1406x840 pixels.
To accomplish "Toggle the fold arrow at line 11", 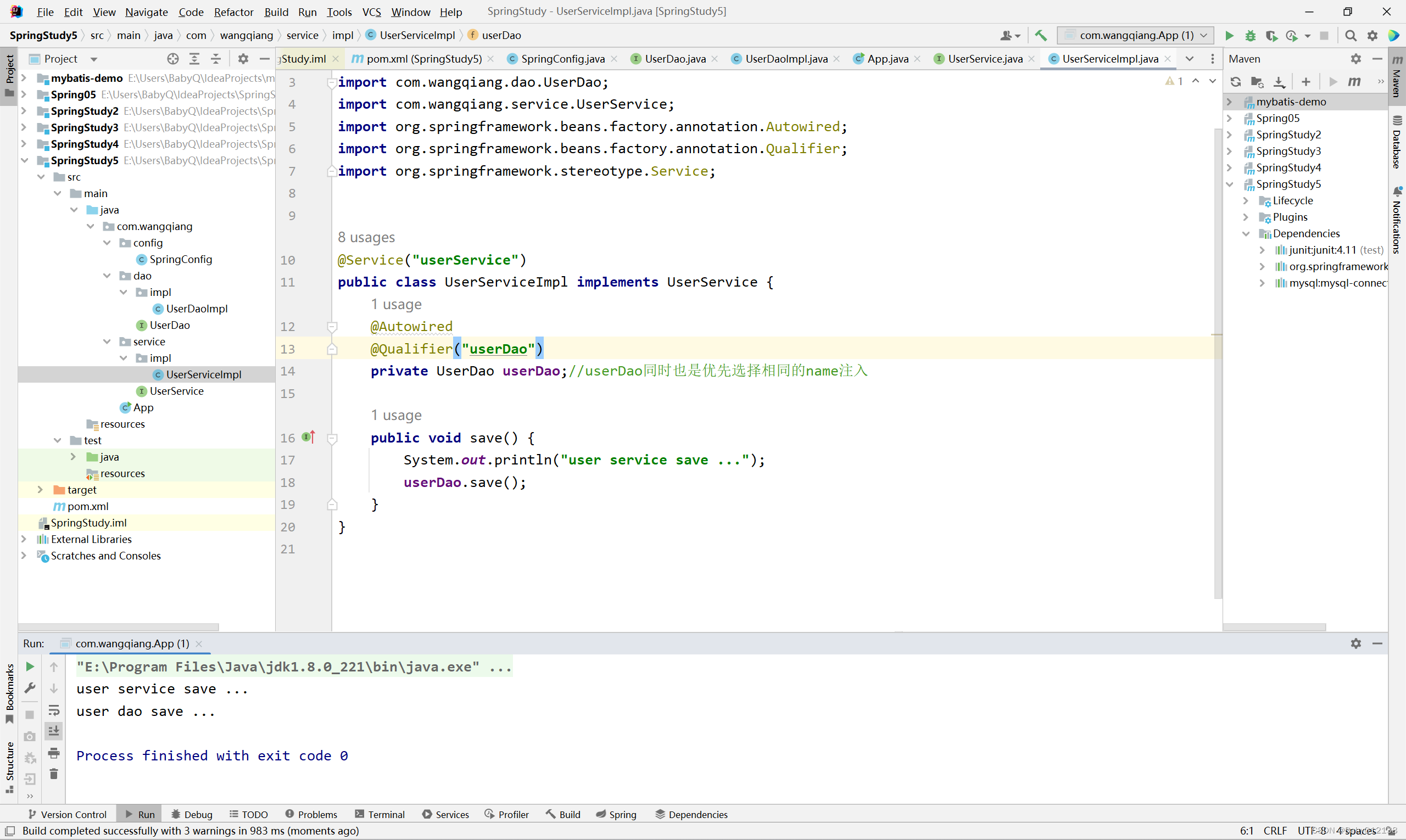I will pyautogui.click(x=330, y=282).
